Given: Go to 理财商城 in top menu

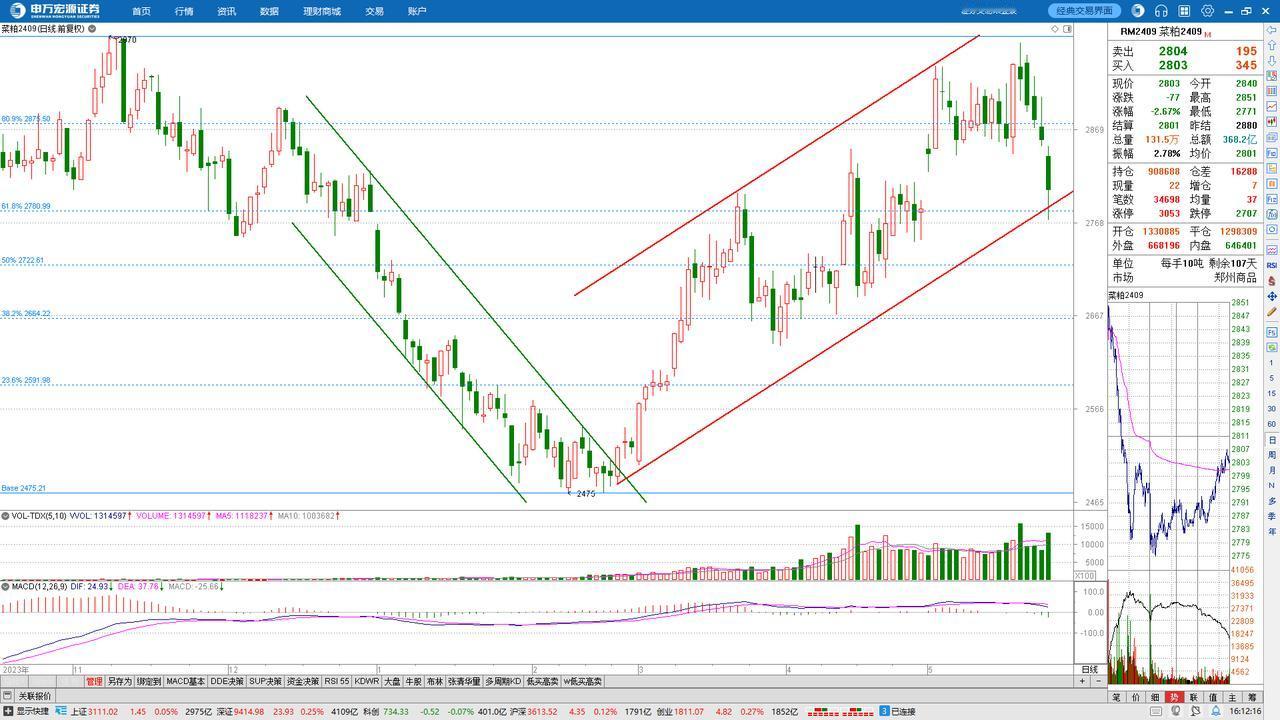Looking at the screenshot, I should click(322, 11).
